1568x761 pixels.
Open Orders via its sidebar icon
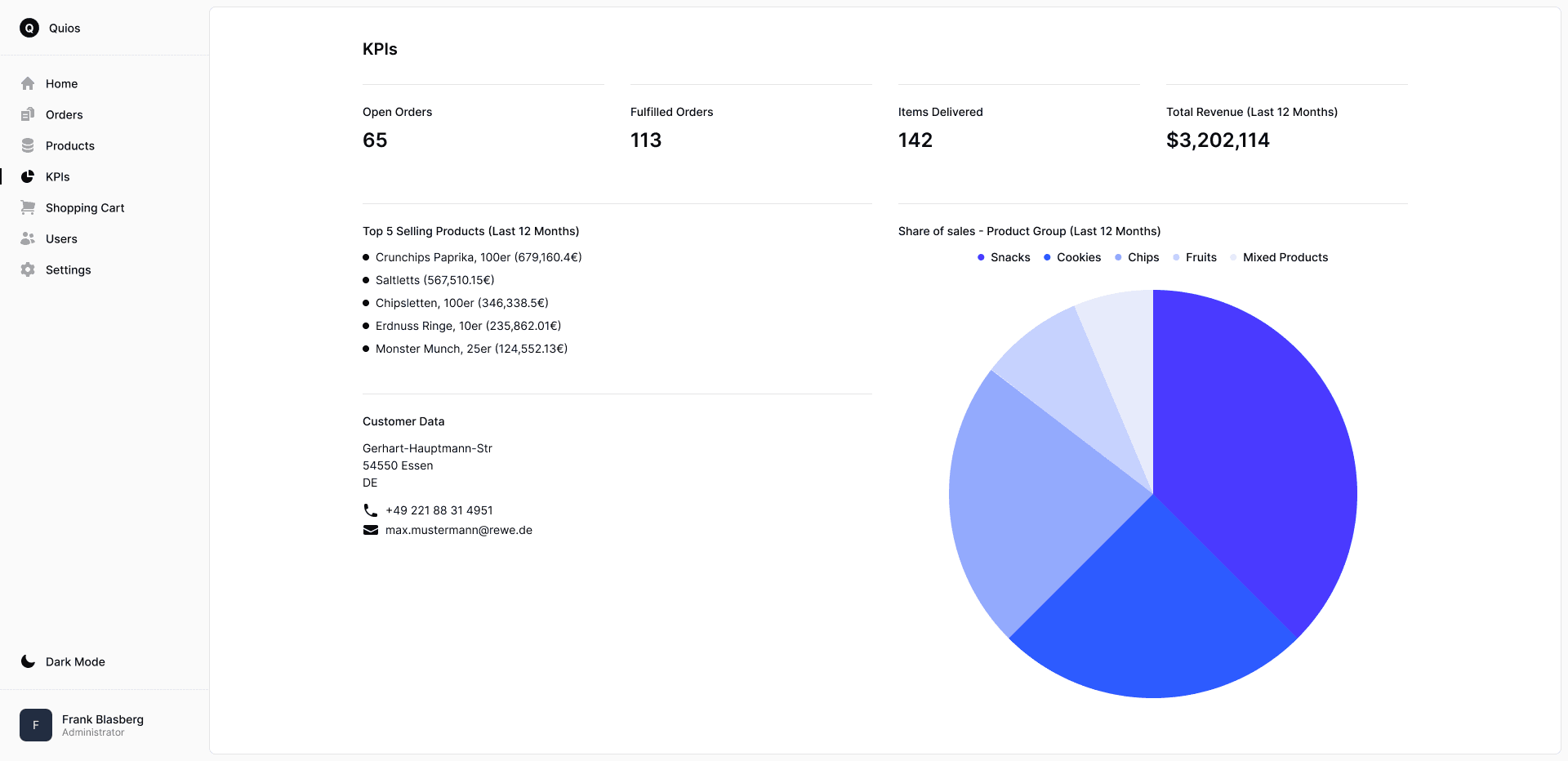pos(28,114)
